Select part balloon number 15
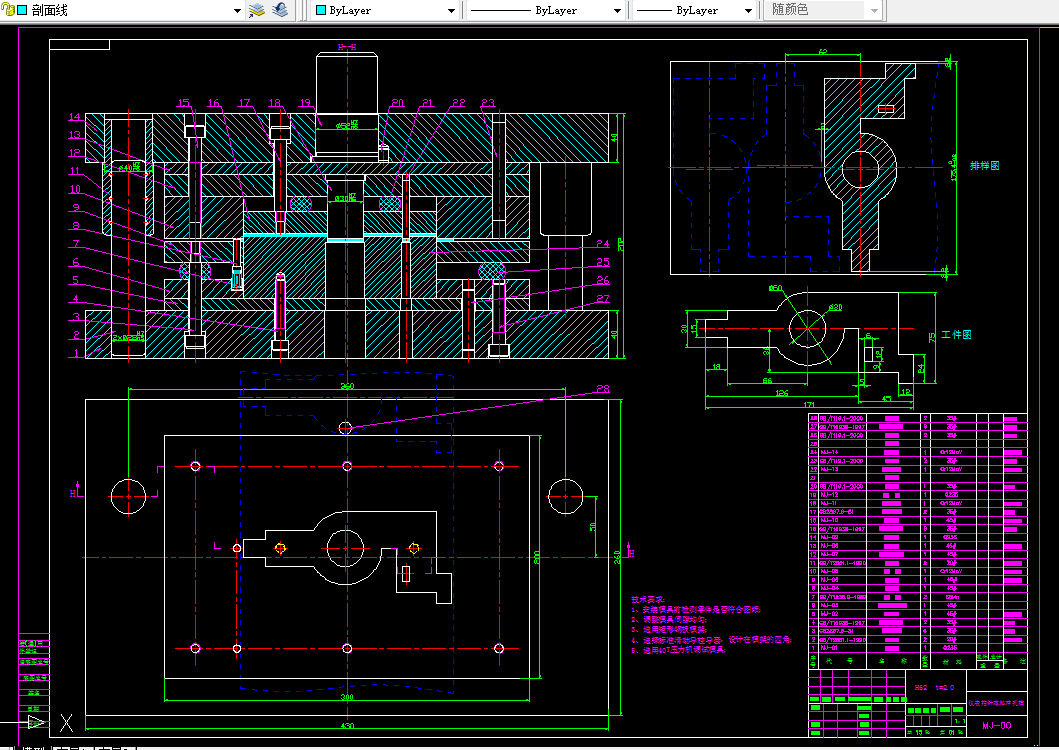The height and width of the screenshot is (750, 1059). 184,103
